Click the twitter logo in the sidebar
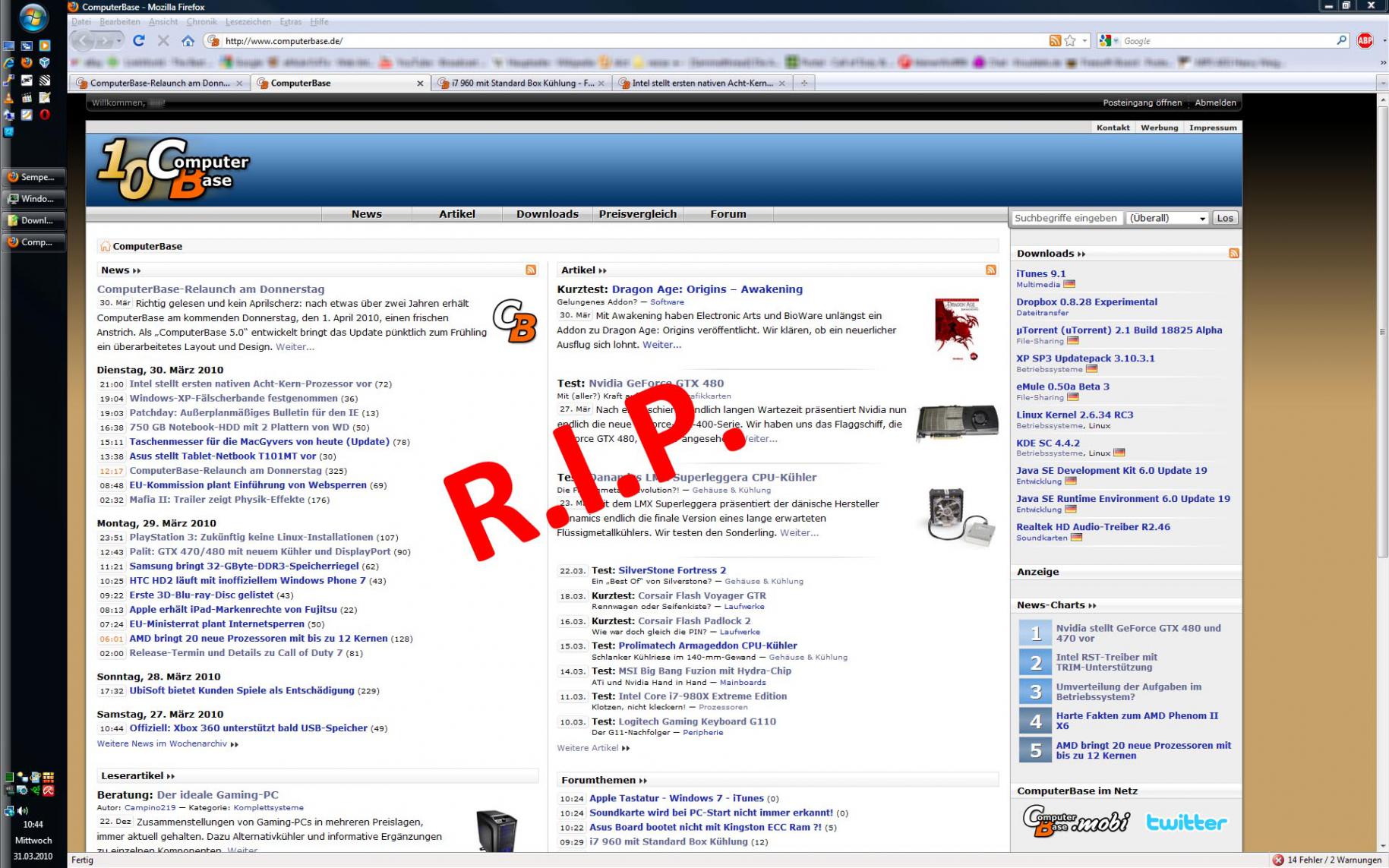 coord(1186,822)
